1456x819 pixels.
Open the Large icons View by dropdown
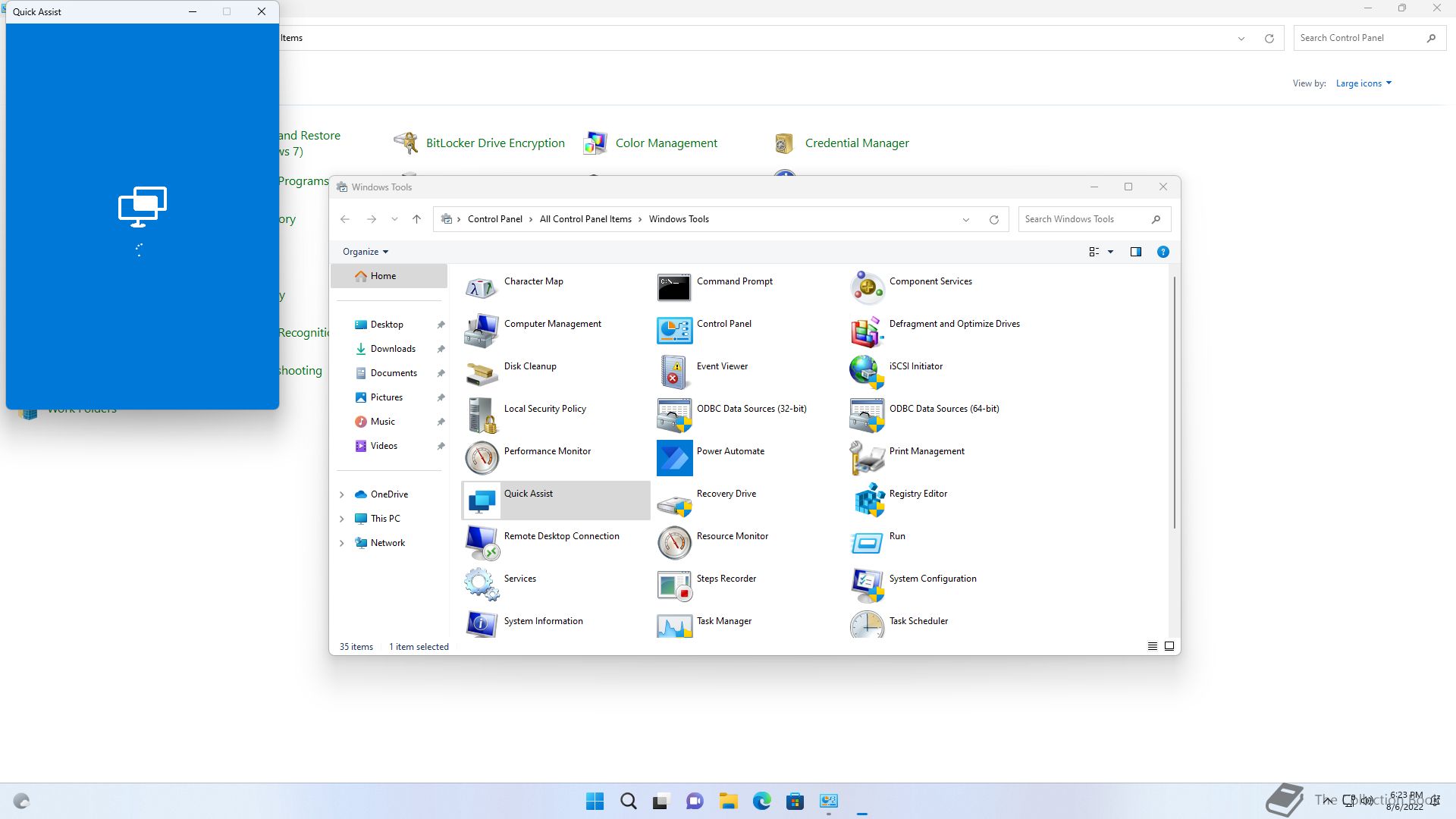(x=1363, y=83)
